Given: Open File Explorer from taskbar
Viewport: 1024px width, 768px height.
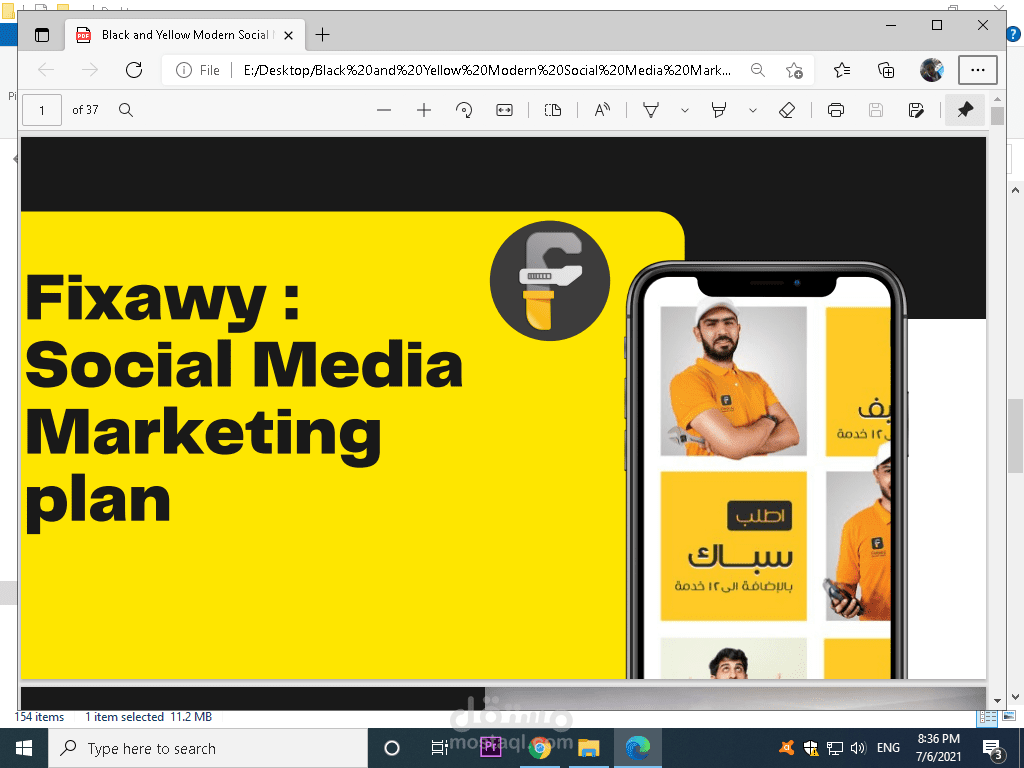Looking at the screenshot, I should coord(588,748).
